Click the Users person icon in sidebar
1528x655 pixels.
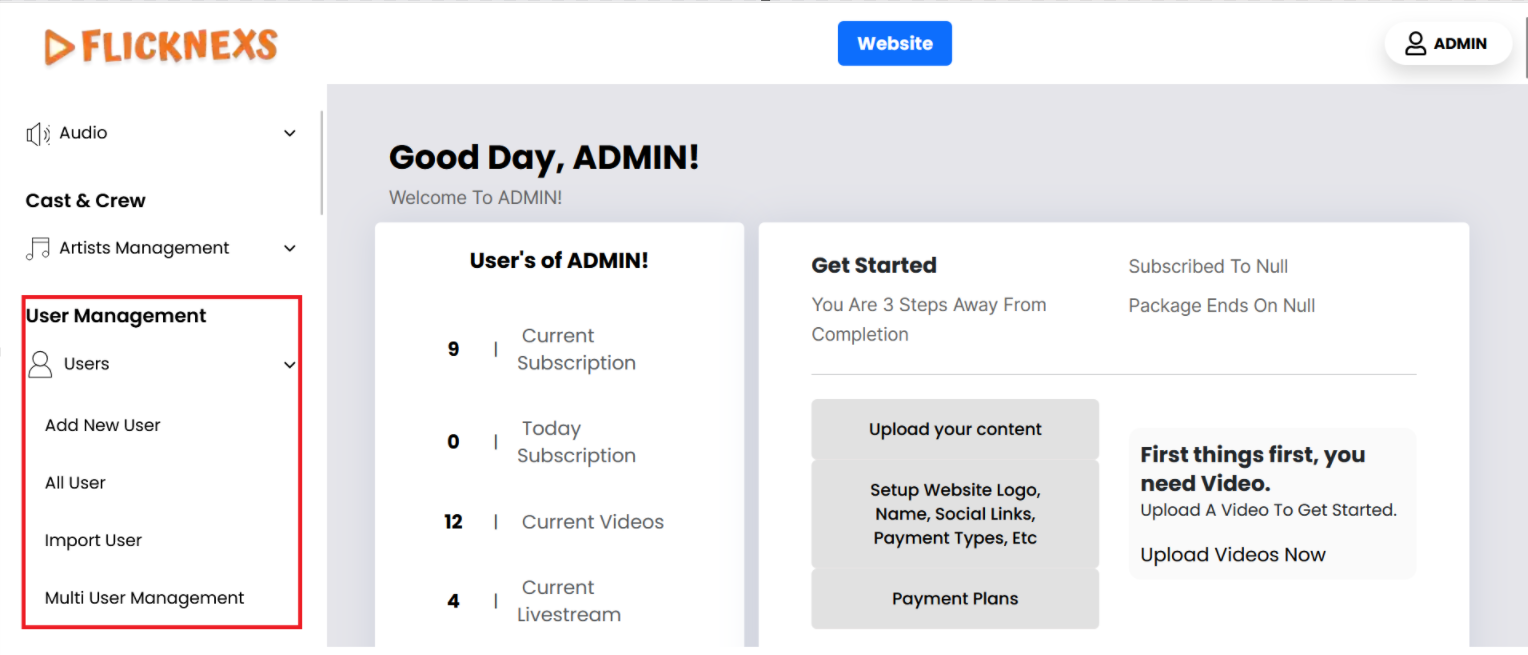[40, 364]
